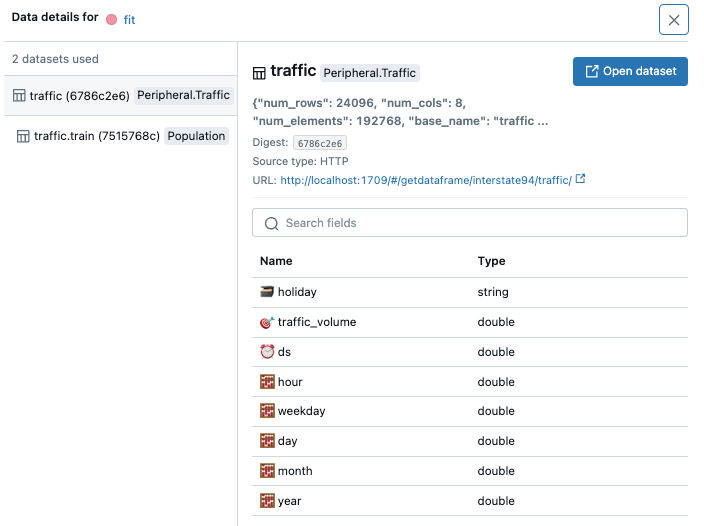Click the Open dataset button

[630, 71]
